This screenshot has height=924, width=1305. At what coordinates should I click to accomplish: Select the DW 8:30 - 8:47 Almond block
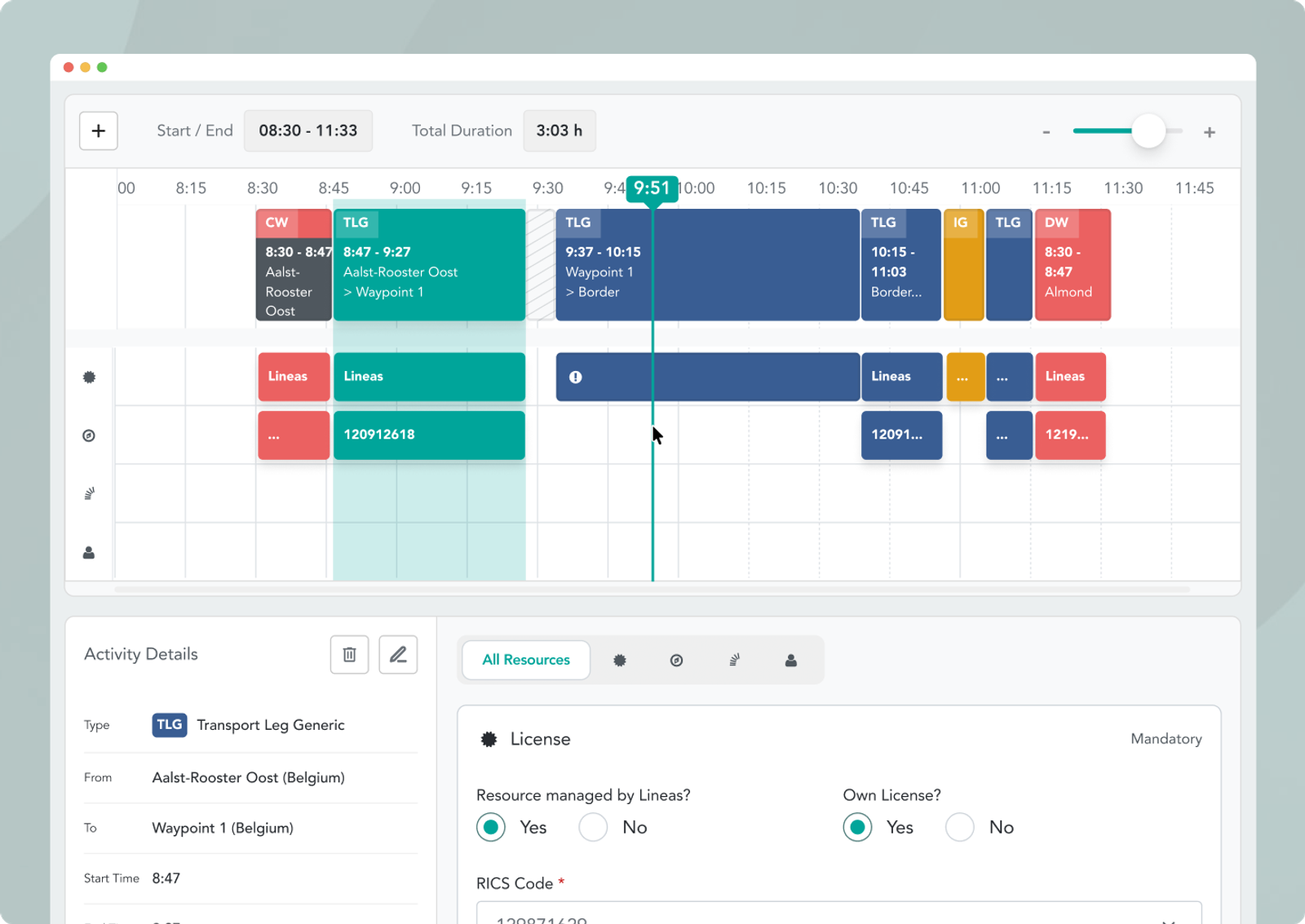click(x=1073, y=264)
